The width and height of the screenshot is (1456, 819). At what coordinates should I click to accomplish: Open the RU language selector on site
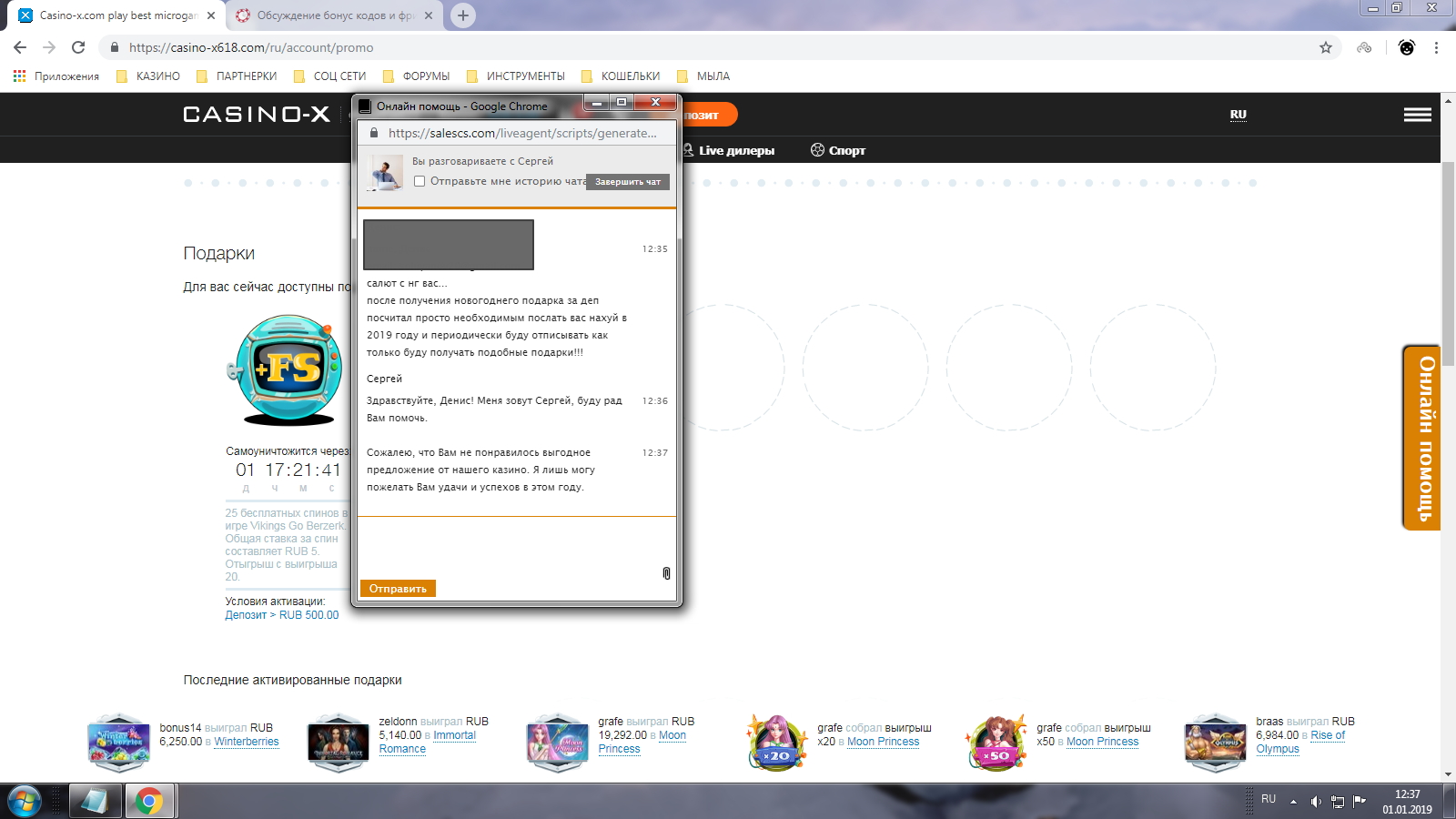pos(1238,115)
